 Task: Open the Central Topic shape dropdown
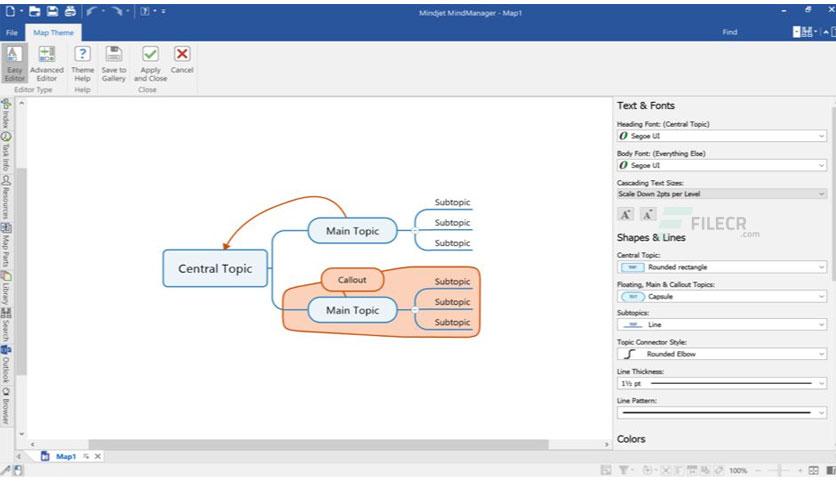point(721,267)
